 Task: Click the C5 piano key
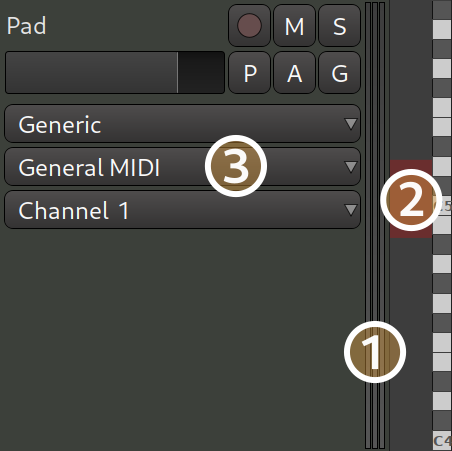click(x=442, y=206)
